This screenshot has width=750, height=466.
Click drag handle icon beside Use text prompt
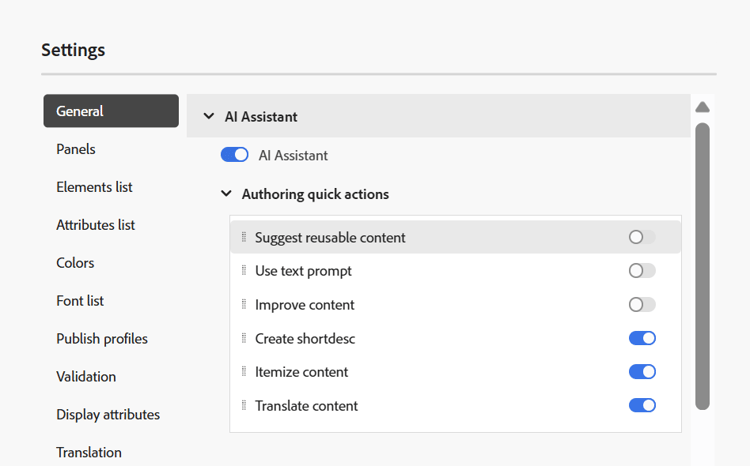[244, 271]
